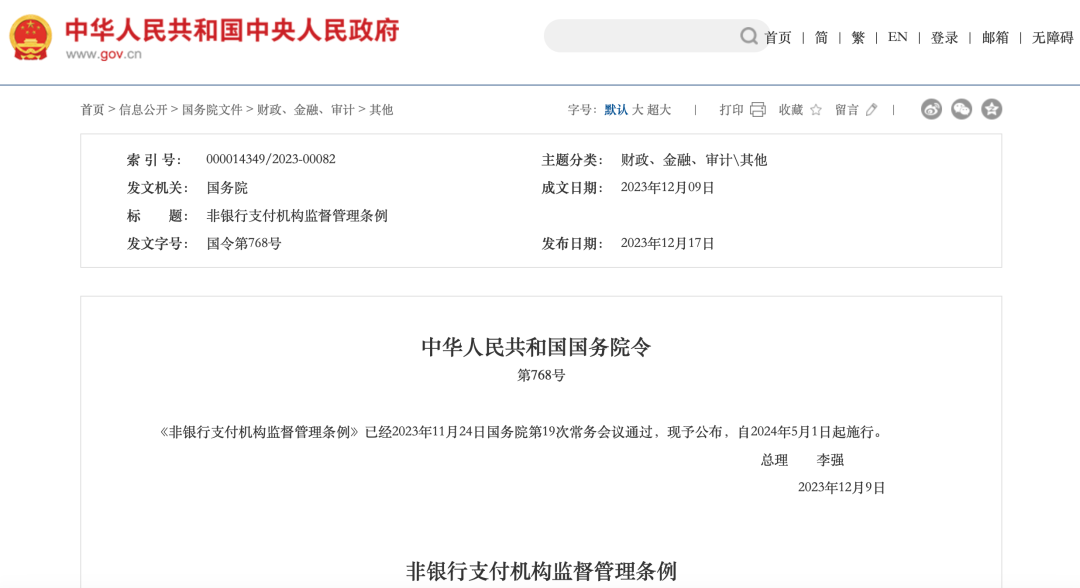The width and height of the screenshot is (1080, 588).
Task: Switch font size to 大
Action: (x=638, y=109)
